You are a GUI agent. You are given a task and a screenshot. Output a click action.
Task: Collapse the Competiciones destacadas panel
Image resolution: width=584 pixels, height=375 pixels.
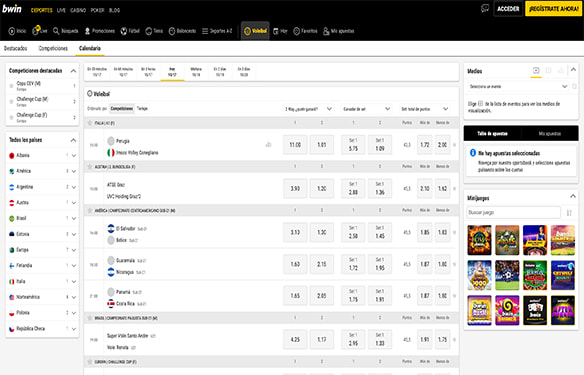click(x=73, y=71)
